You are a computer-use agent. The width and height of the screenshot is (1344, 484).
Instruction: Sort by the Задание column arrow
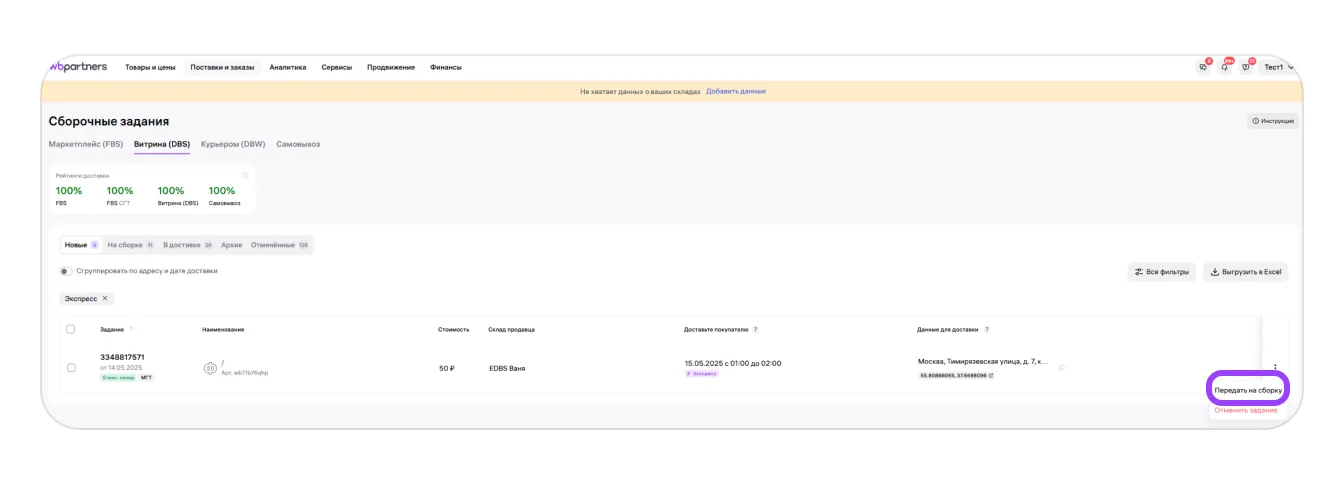pyautogui.click(x=131, y=329)
